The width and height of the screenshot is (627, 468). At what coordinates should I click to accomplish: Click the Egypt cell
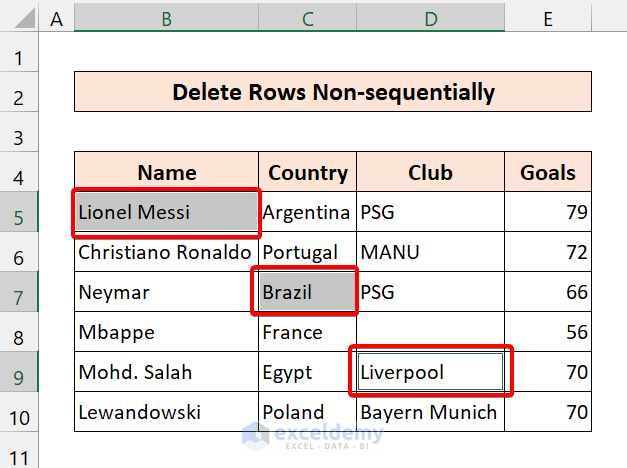(305, 373)
